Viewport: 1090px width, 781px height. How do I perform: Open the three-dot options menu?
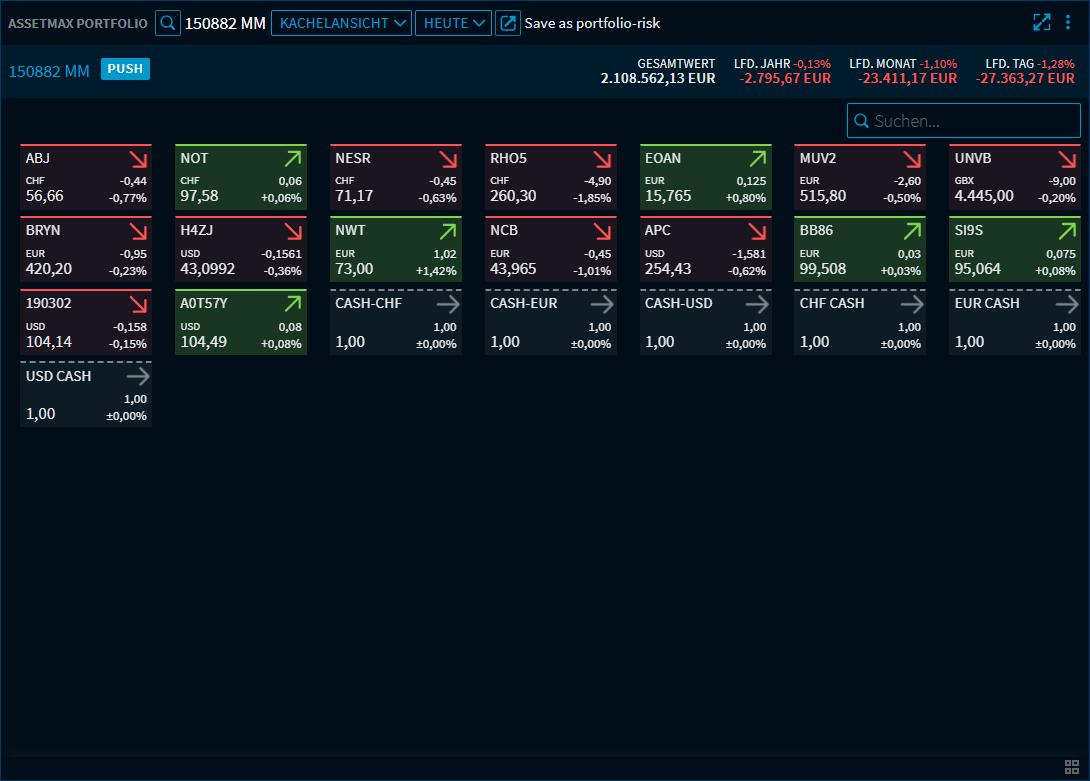[1069, 23]
